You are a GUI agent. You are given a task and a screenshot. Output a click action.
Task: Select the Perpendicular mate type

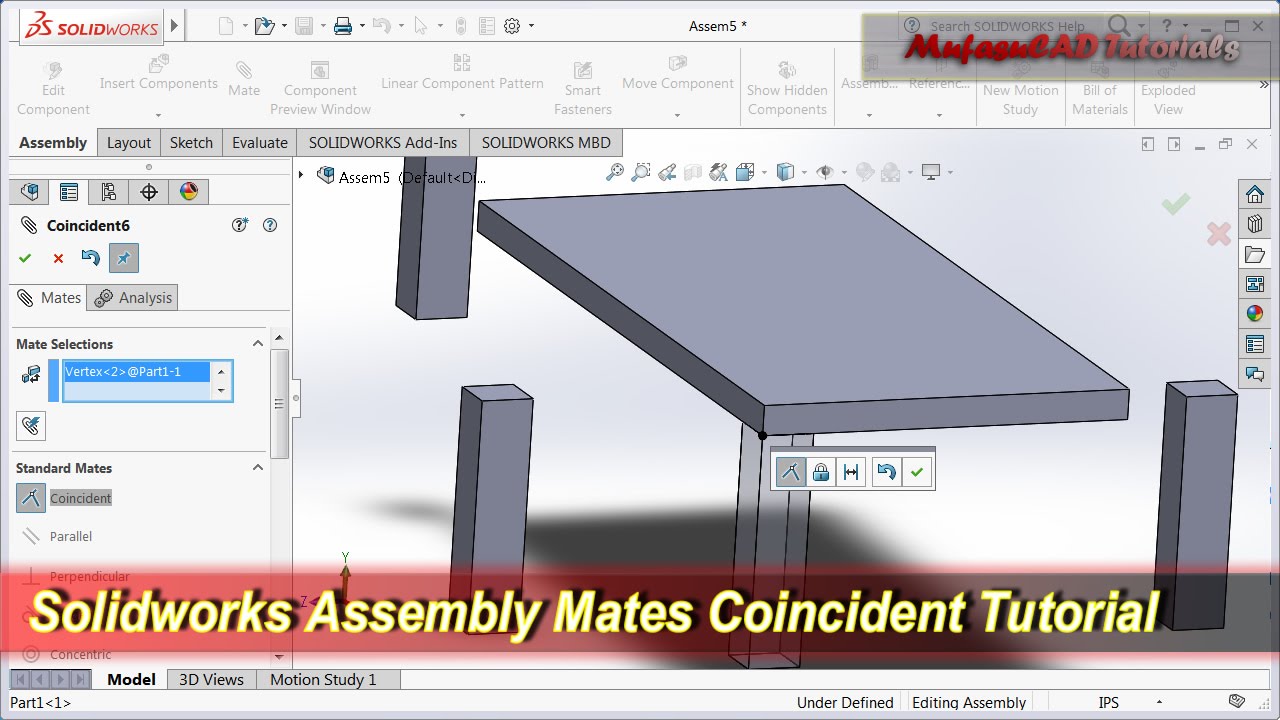[75, 576]
